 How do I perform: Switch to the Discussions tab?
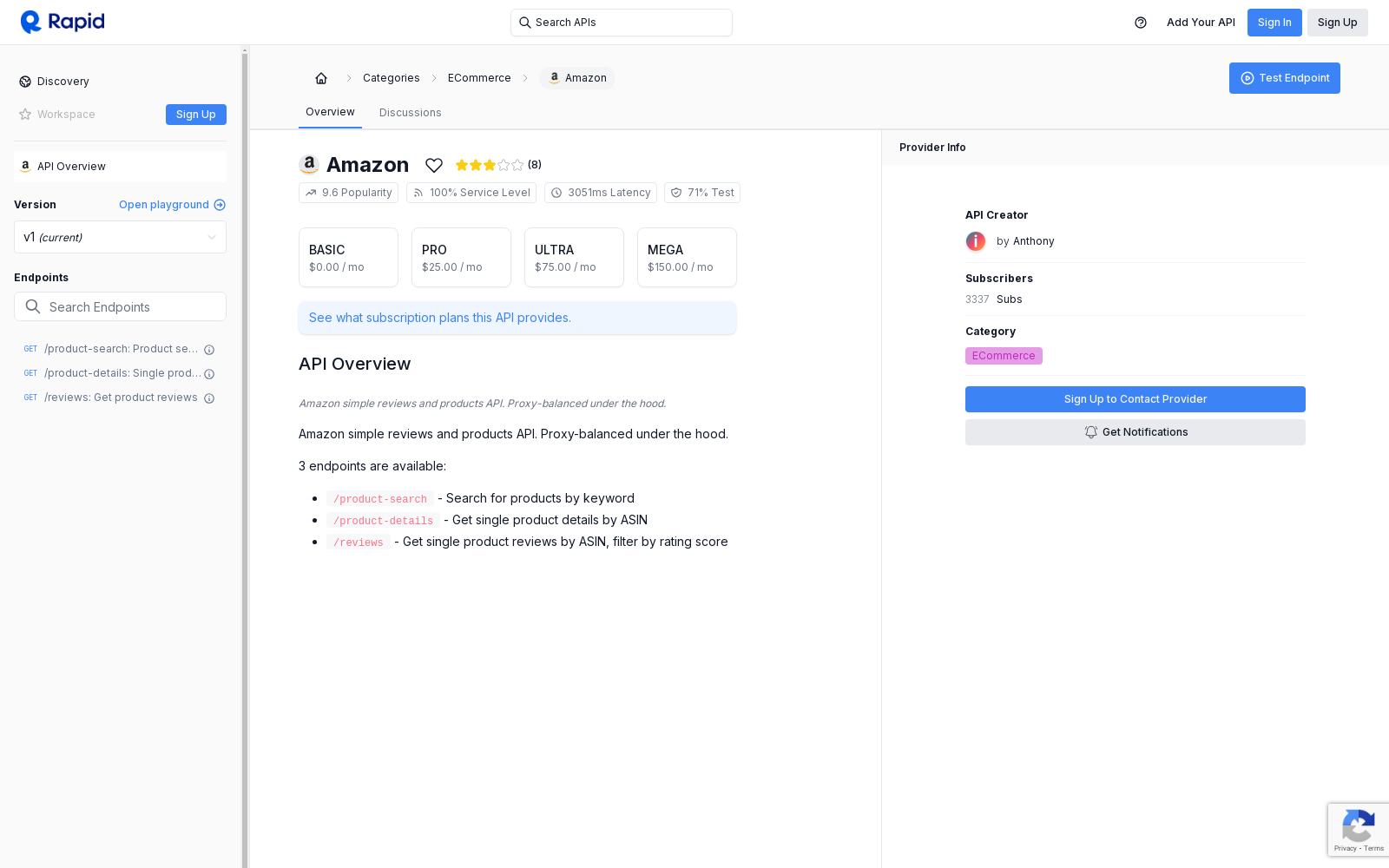point(411,113)
